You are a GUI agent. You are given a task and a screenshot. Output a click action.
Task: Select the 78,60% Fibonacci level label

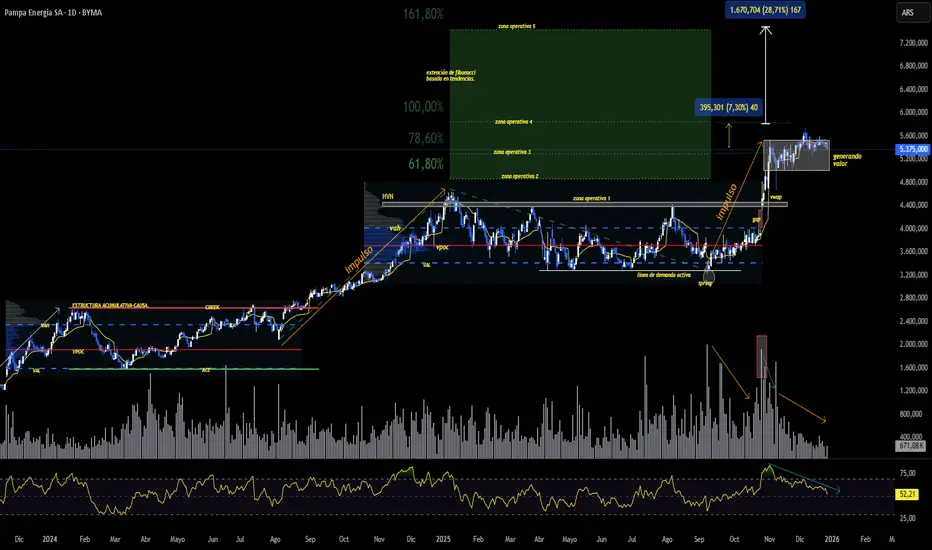[x=426, y=139]
